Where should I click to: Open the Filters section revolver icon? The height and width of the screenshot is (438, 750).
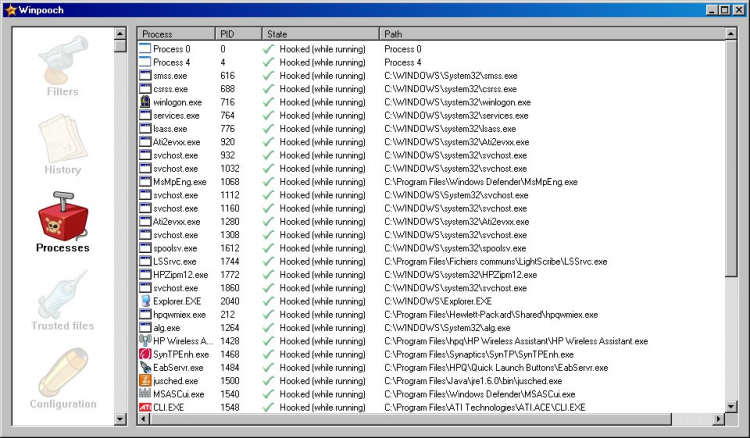(63, 59)
